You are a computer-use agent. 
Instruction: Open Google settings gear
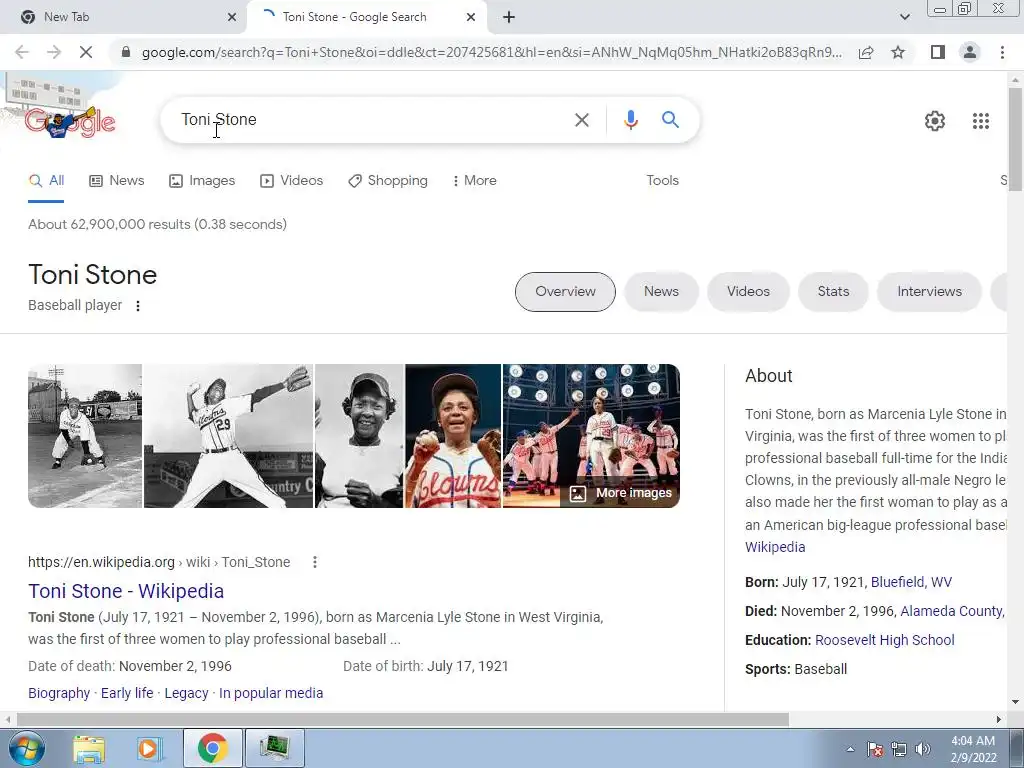pyautogui.click(x=935, y=121)
